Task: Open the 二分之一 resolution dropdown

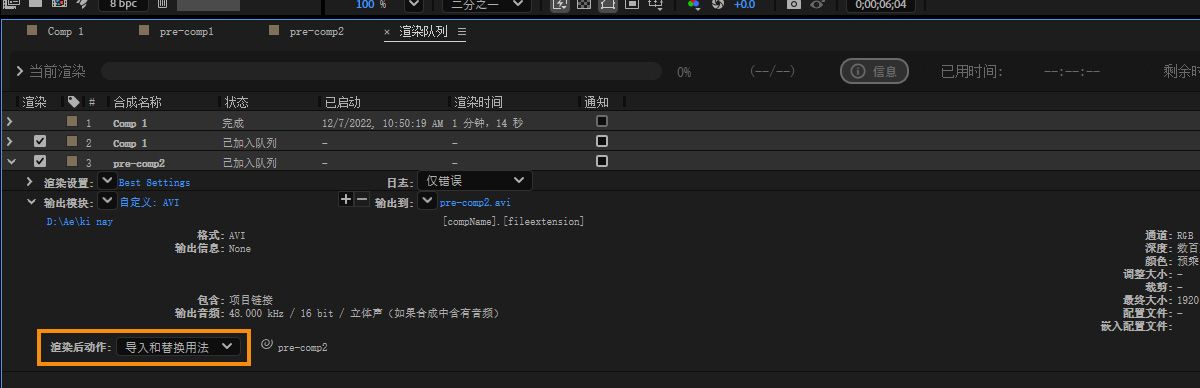Action: pos(487,5)
